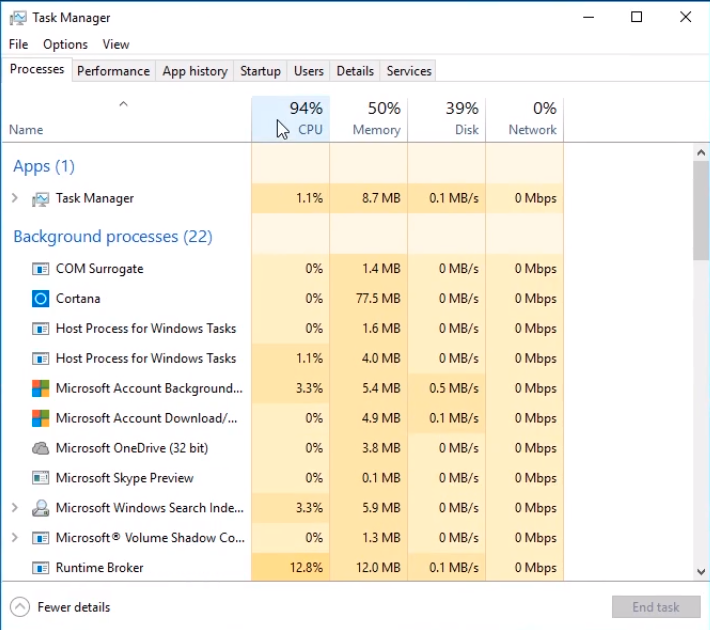
Task: Click the Task Manager app row icon
Action: pyautogui.click(x=40, y=198)
